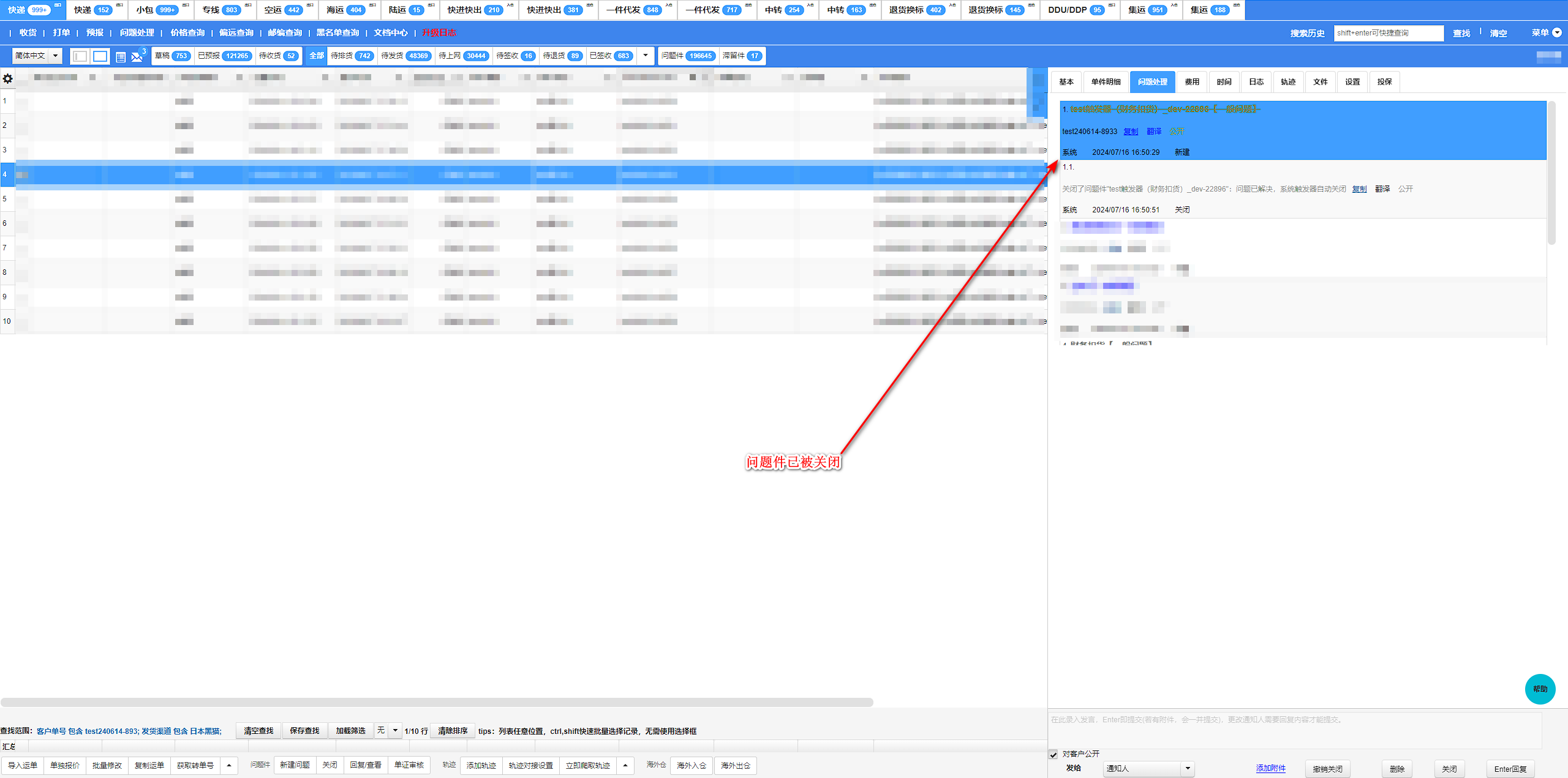Open the 简体中文 language dropdown

pos(37,56)
